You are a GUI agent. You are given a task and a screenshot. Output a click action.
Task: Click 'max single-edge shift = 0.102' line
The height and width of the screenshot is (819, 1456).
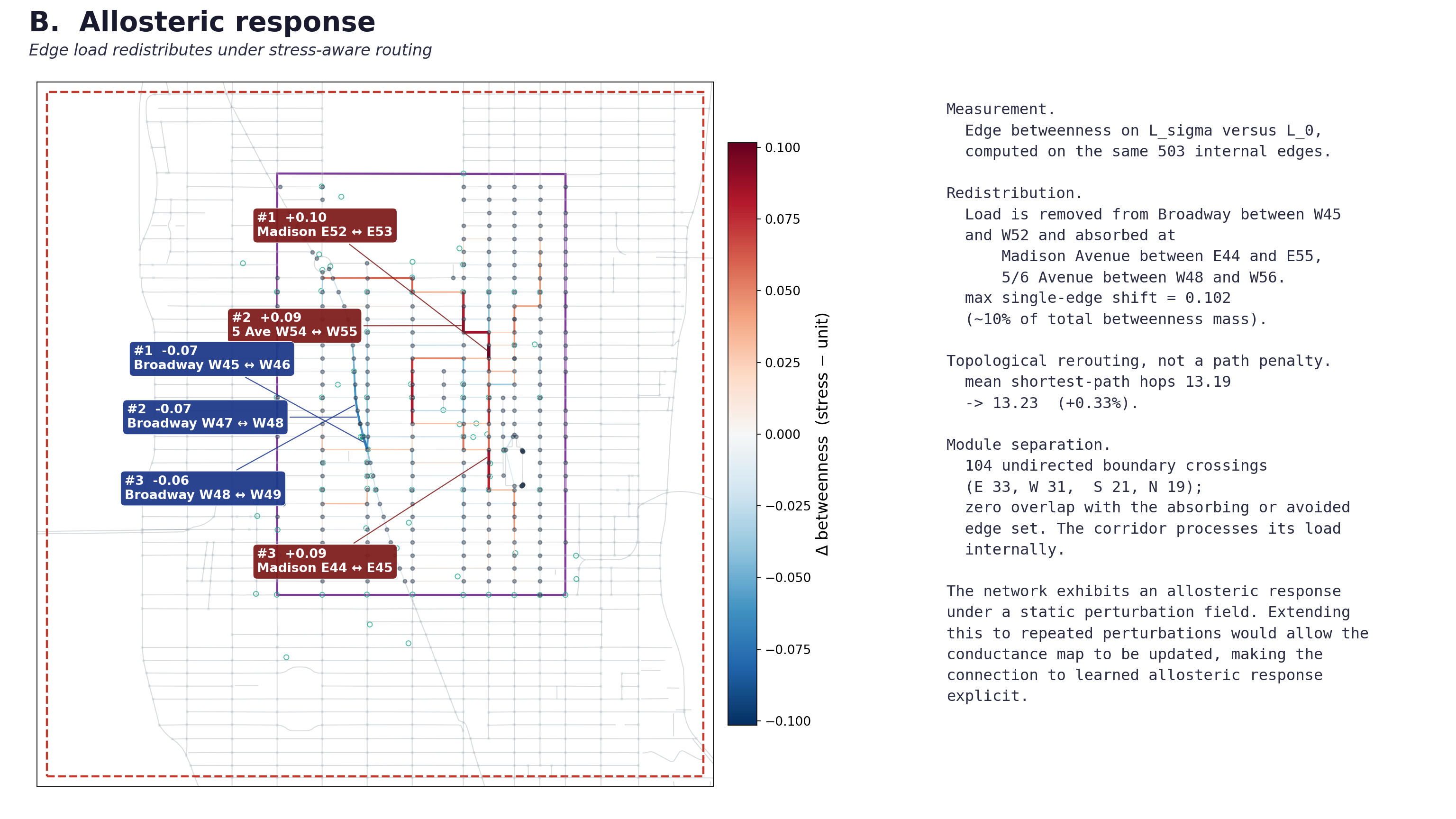pyautogui.click(x=1098, y=298)
